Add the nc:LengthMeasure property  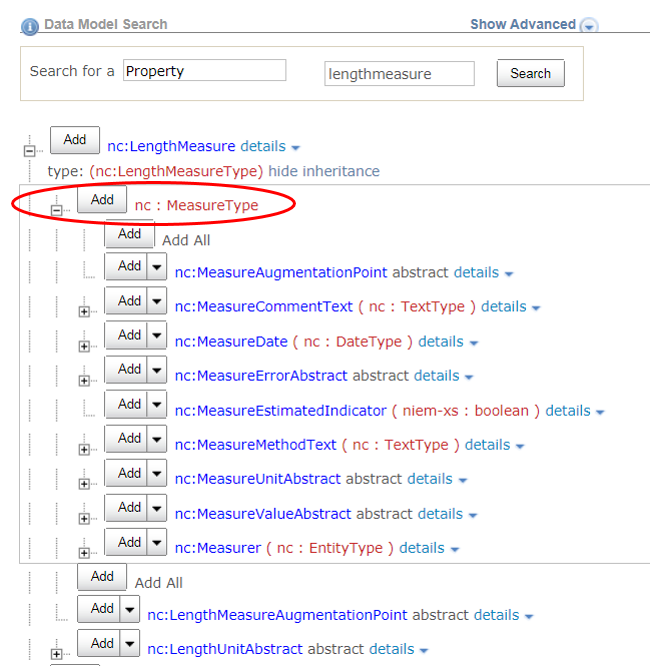(75, 140)
